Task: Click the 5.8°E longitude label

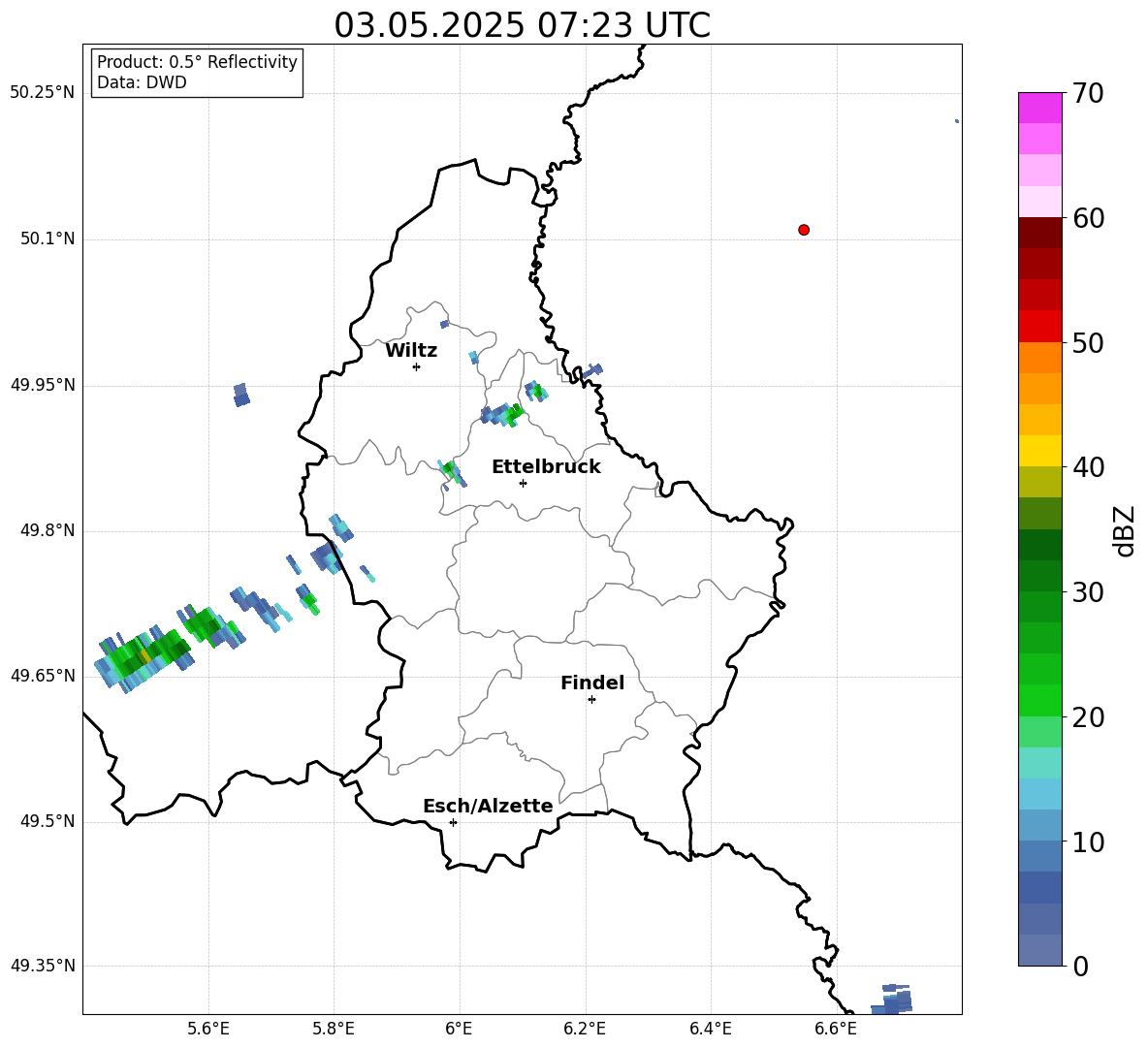Action: tap(334, 1029)
